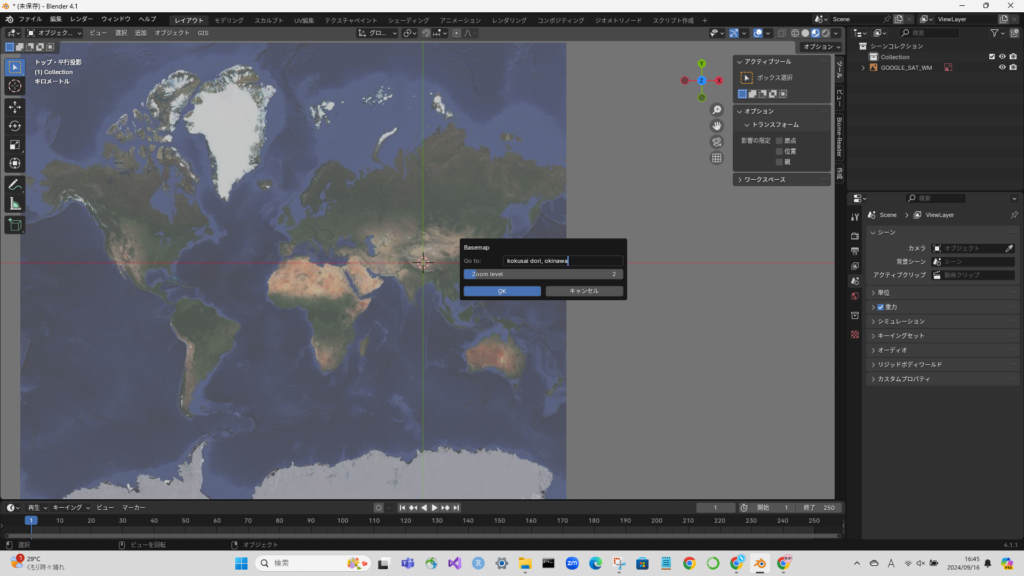Screen dimensions: 1024x576
Task: Select the 3D Cursor tool
Action: [x=15, y=86]
